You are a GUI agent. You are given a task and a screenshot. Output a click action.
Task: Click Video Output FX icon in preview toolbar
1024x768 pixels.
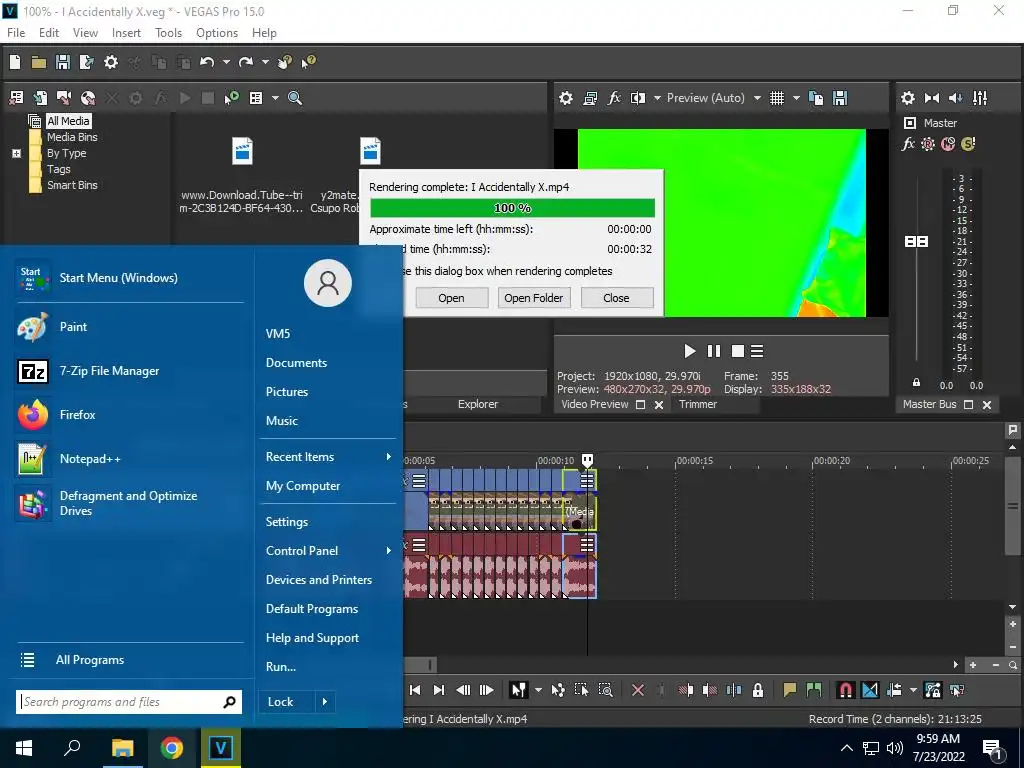614,98
